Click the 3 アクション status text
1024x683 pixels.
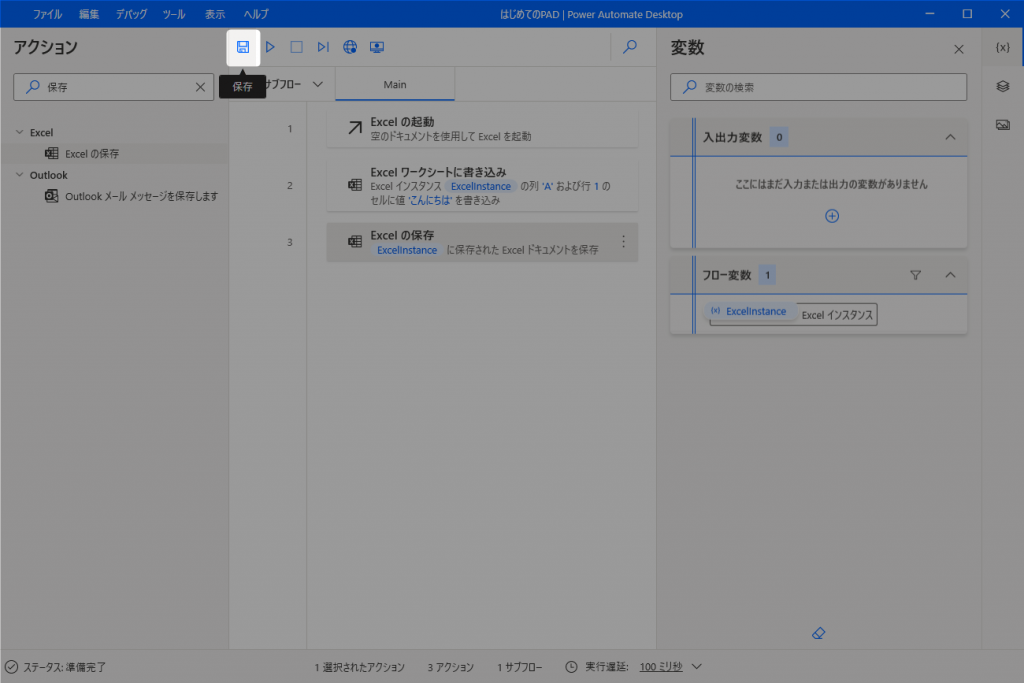[x=451, y=667]
